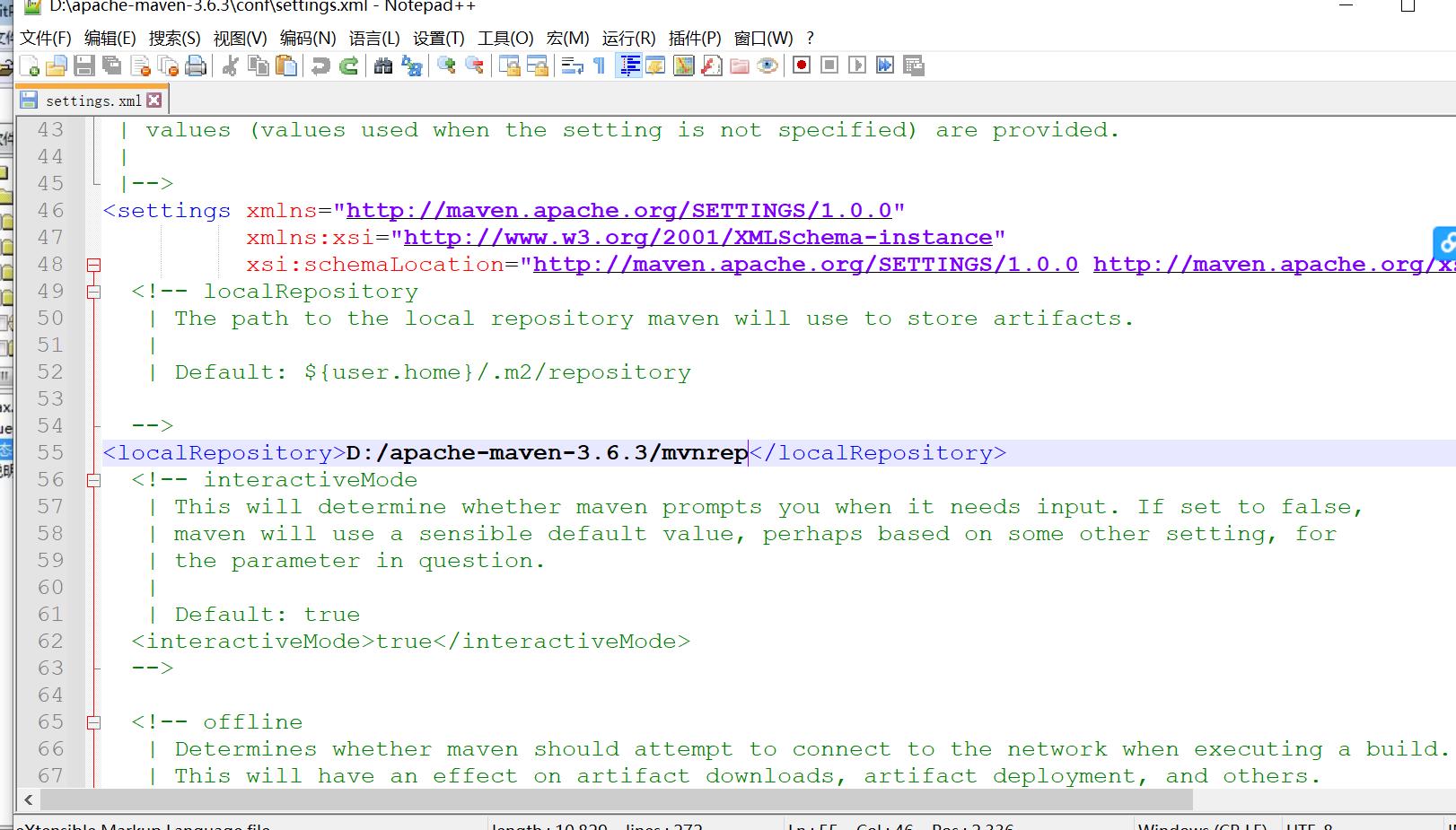Viewport: 1456px width, 830px height.
Task: Click the Close document toolbar icon
Action: 140,66
